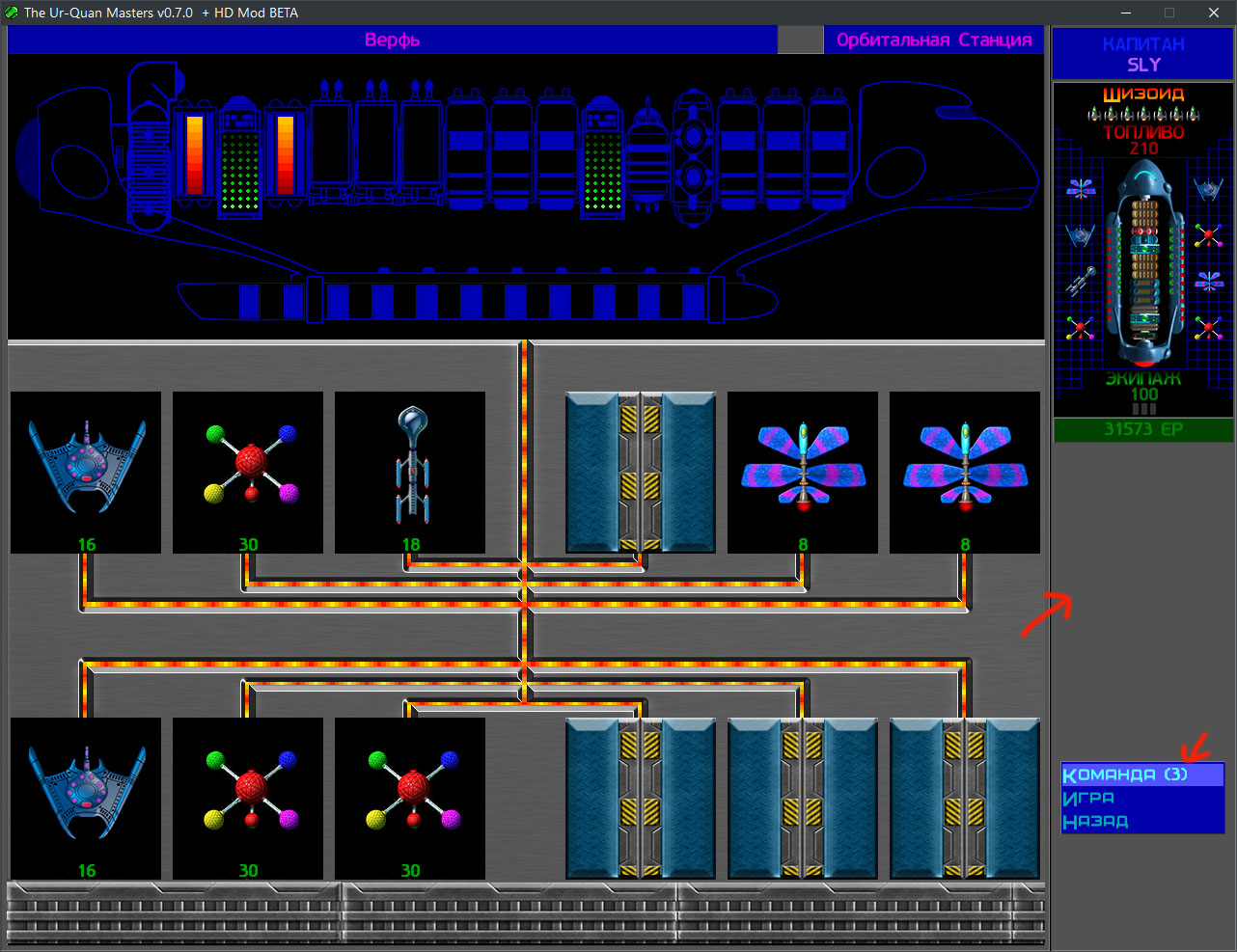Viewport: 1237px width, 952px height.
Task: Click the molecule ship icon left of the flagship
Action: [x=1080, y=328]
